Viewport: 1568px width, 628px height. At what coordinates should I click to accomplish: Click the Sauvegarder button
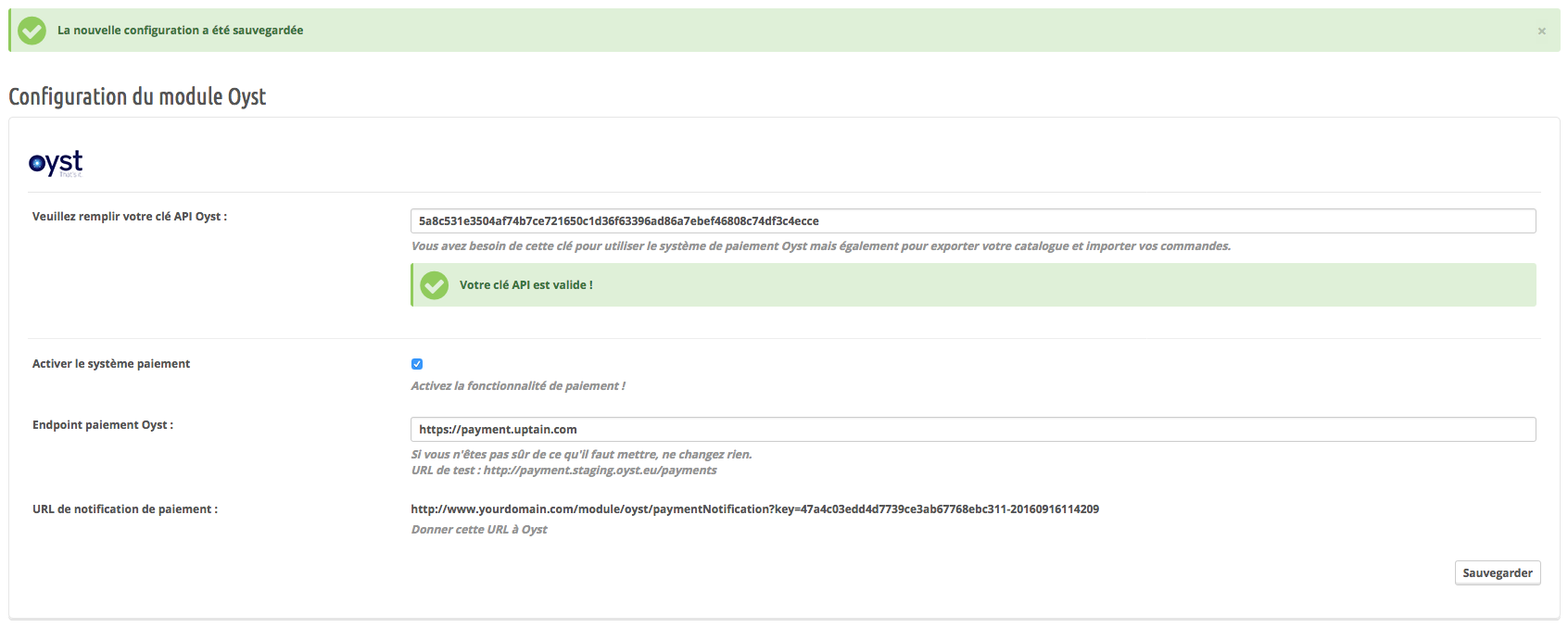point(1498,572)
